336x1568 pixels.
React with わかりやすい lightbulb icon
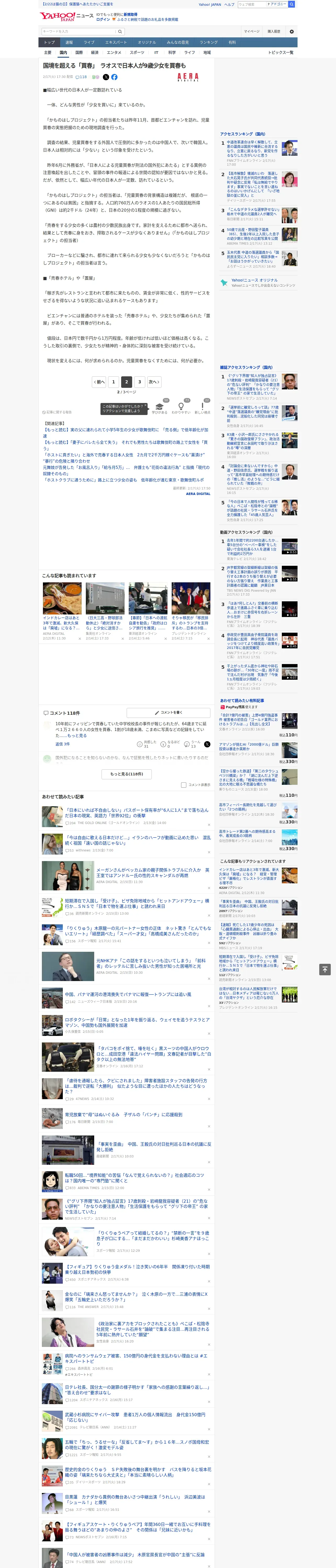181,406
